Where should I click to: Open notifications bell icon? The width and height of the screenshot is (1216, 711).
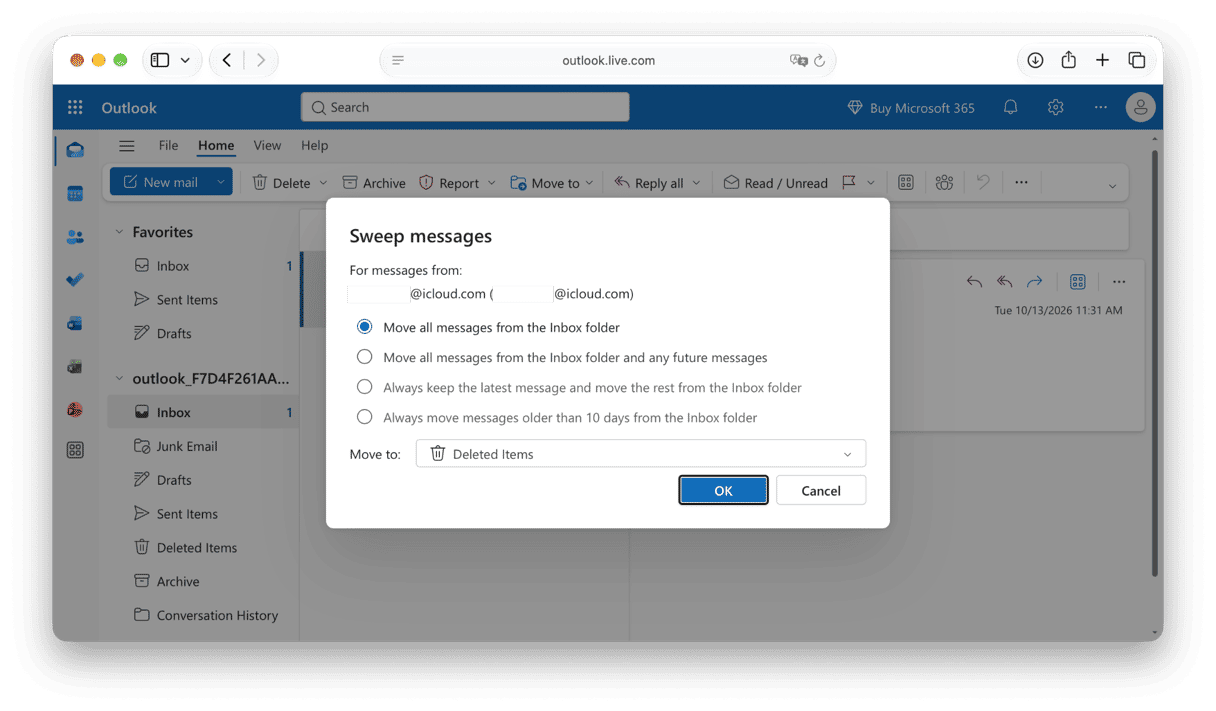1011,108
